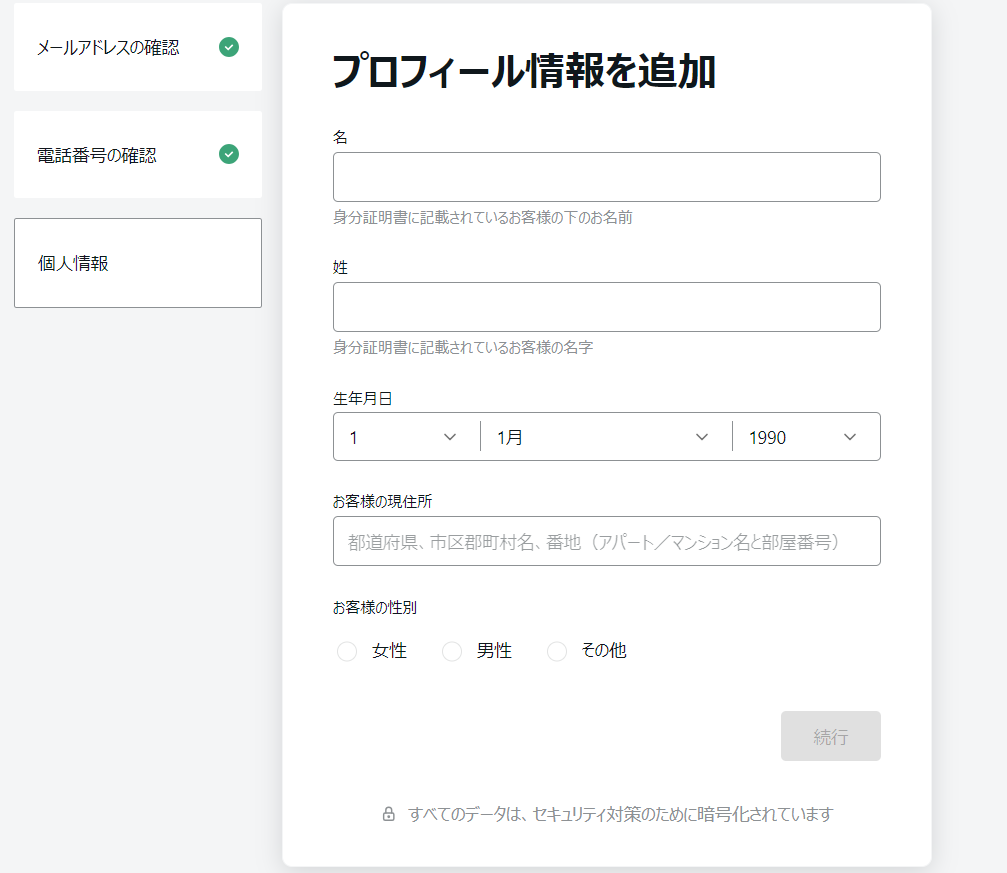Viewport: 1007px width, 873px height.
Task: Click the green checkmark on メールアドレスの確認 step
Action: [229, 46]
